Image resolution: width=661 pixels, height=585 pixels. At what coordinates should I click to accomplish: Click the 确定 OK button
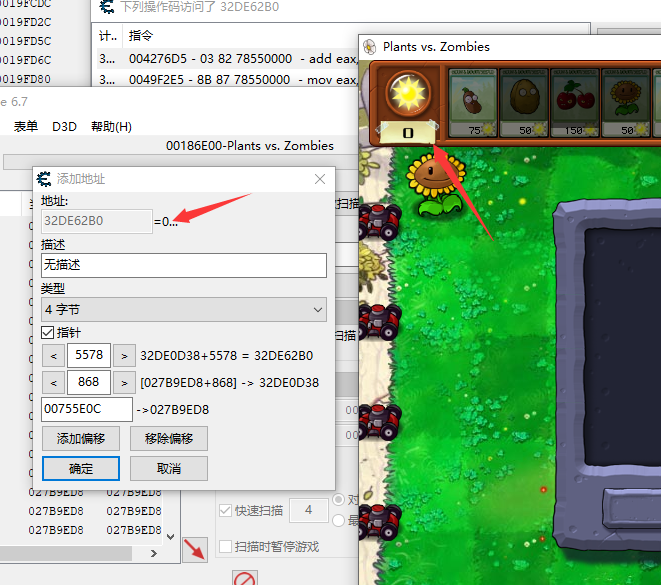click(x=81, y=468)
